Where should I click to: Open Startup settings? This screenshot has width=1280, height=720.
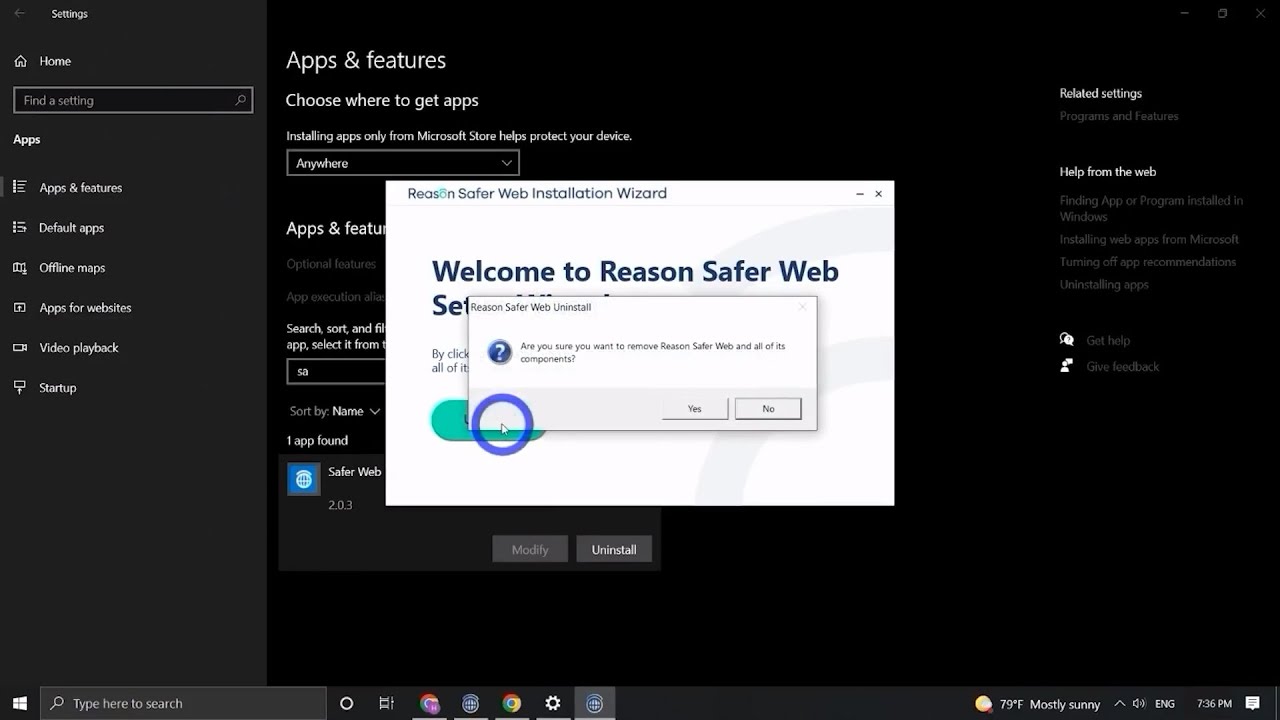[57, 387]
